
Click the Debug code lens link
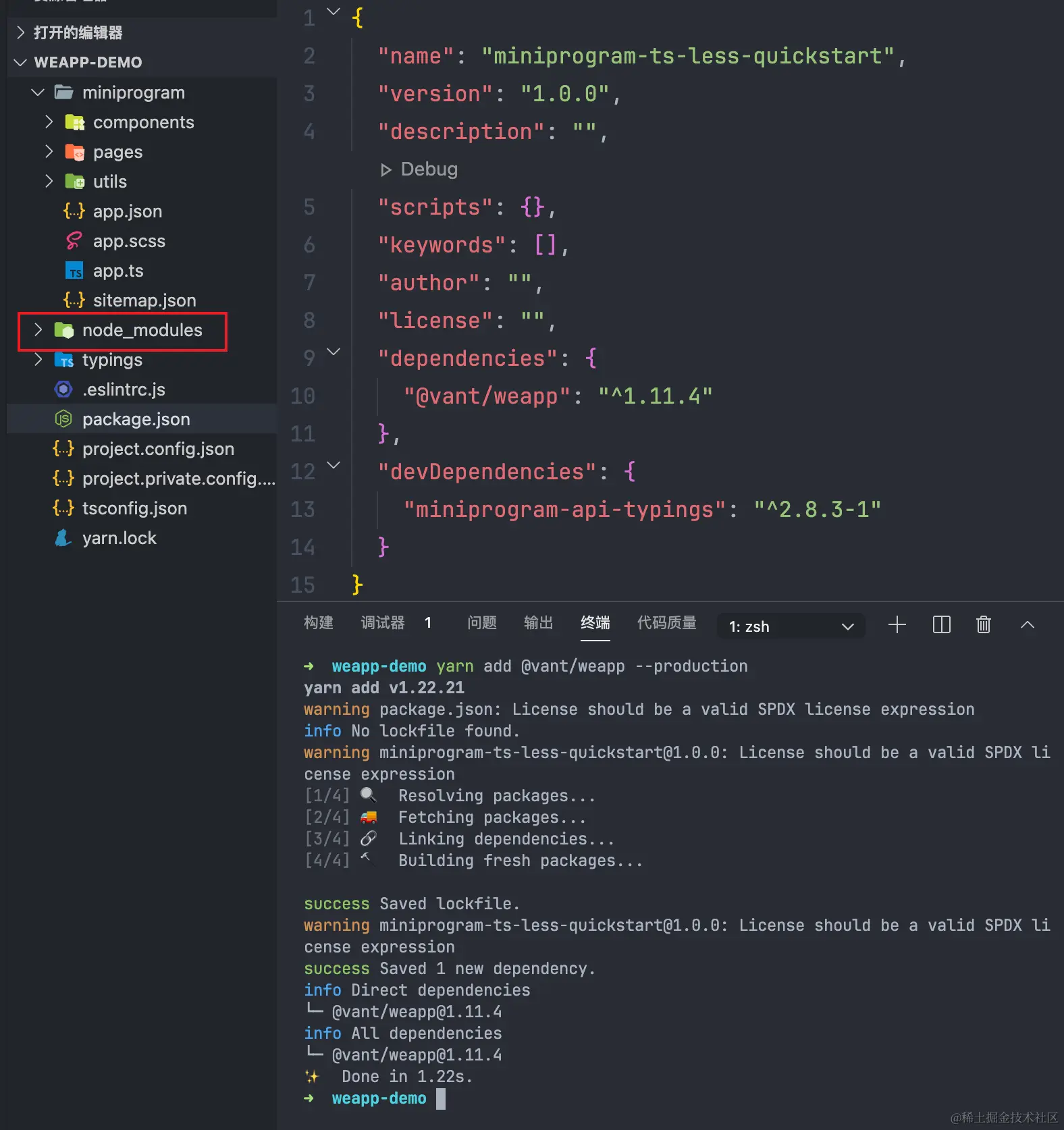[429, 169]
